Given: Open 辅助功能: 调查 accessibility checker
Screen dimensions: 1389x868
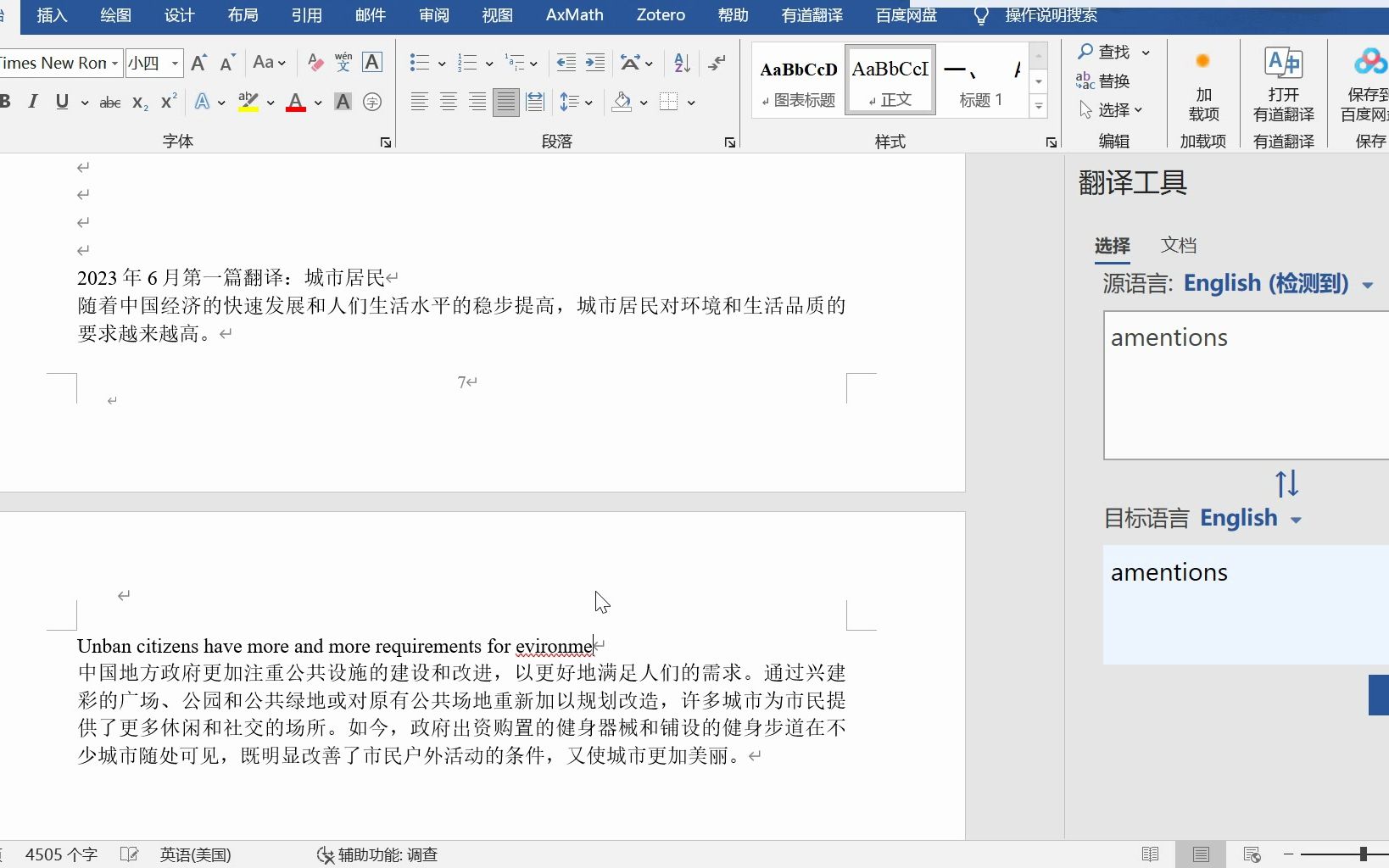Looking at the screenshot, I should click(x=377, y=854).
